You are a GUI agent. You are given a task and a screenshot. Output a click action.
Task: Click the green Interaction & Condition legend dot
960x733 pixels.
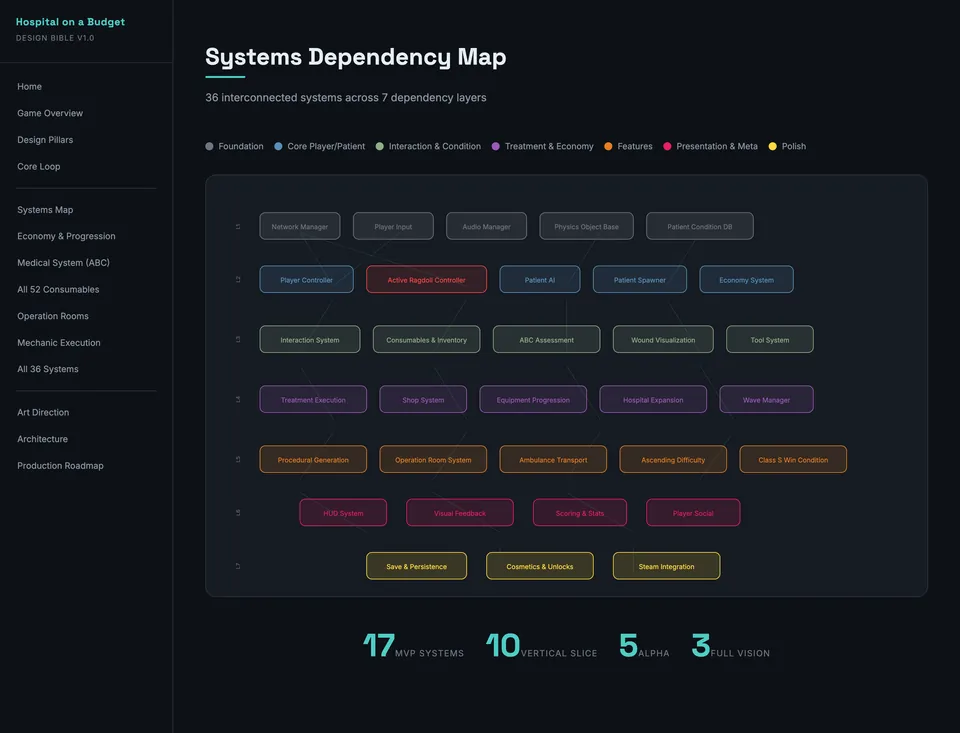click(x=380, y=146)
